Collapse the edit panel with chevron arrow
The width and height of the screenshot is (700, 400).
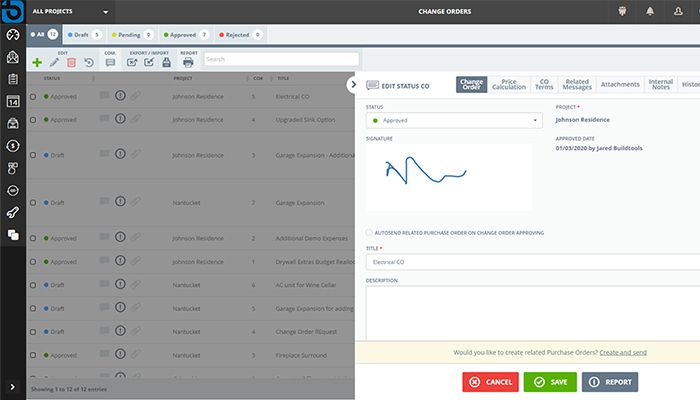point(353,84)
